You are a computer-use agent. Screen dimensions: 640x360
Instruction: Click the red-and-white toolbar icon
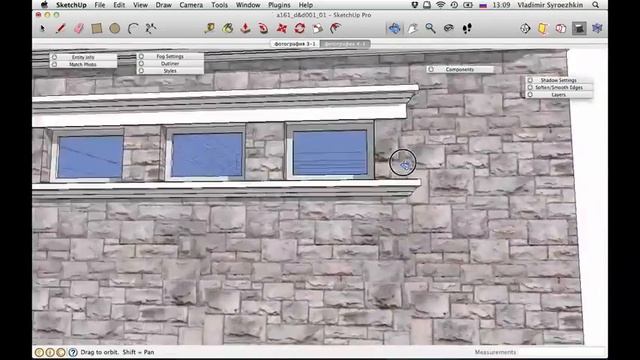[561, 28]
